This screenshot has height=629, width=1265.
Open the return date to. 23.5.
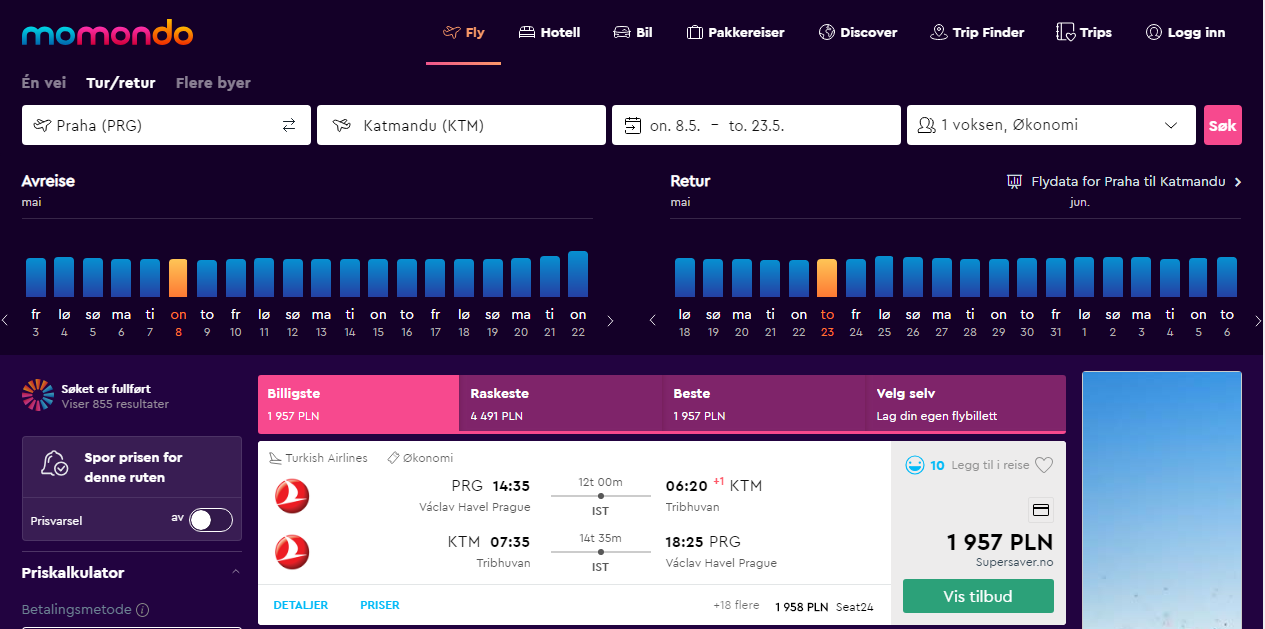click(757, 126)
